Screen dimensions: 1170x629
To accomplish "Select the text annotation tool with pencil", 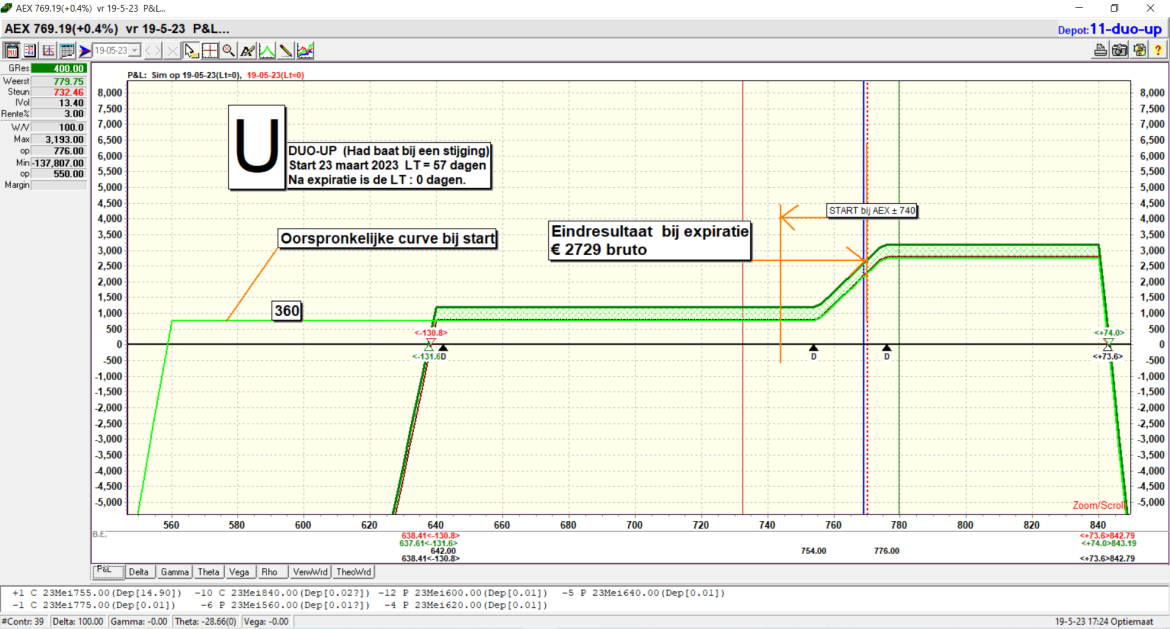I will point(248,51).
